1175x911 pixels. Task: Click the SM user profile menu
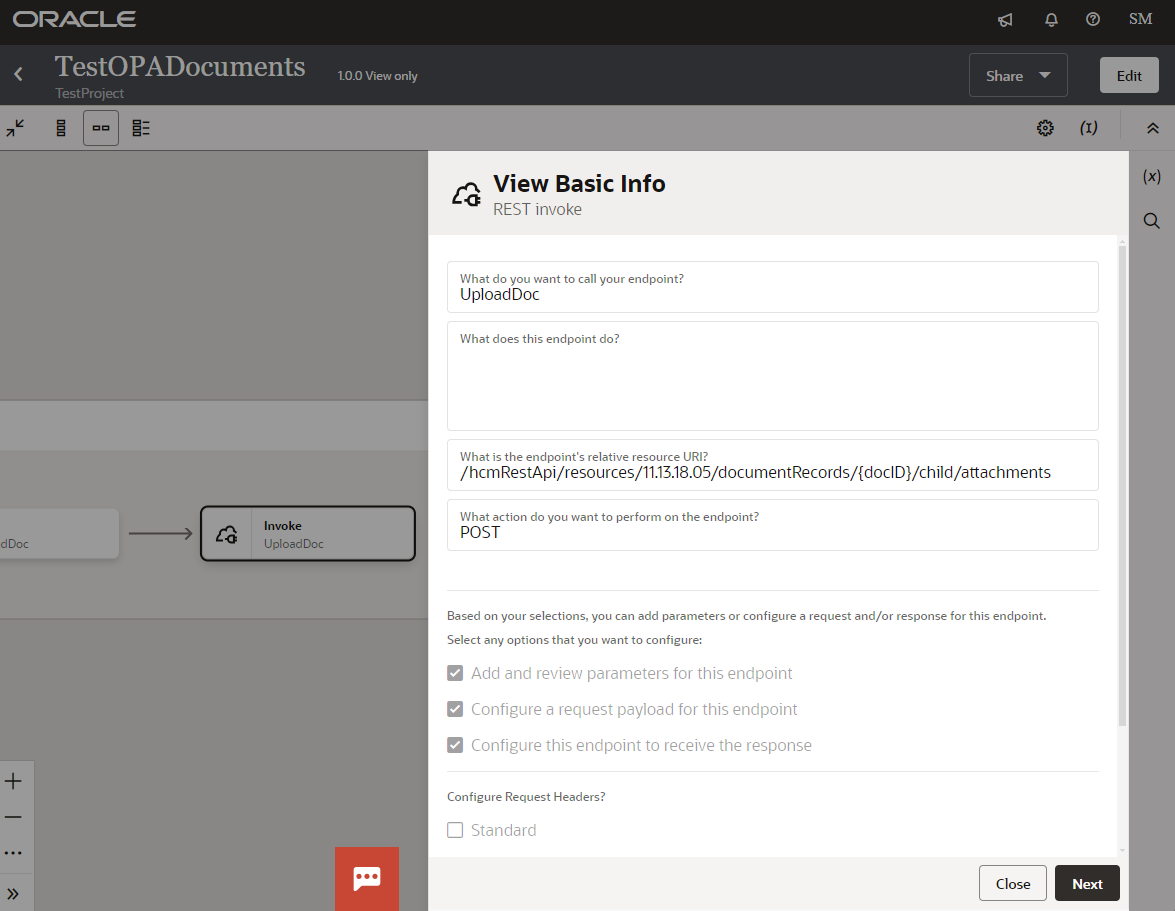coord(1140,19)
